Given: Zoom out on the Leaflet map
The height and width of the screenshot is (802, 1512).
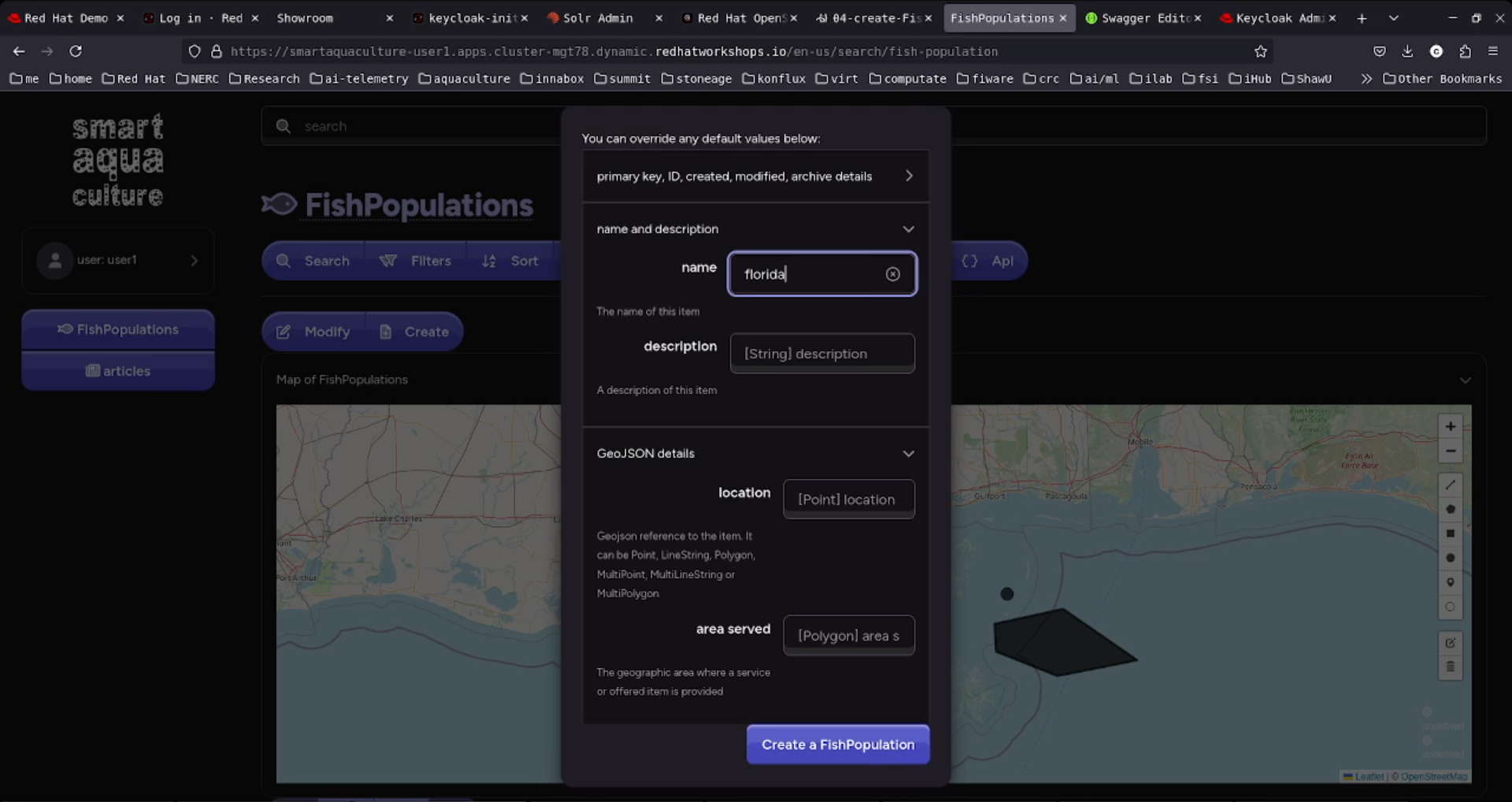Looking at the screenshot, I should coord(1451,451).
